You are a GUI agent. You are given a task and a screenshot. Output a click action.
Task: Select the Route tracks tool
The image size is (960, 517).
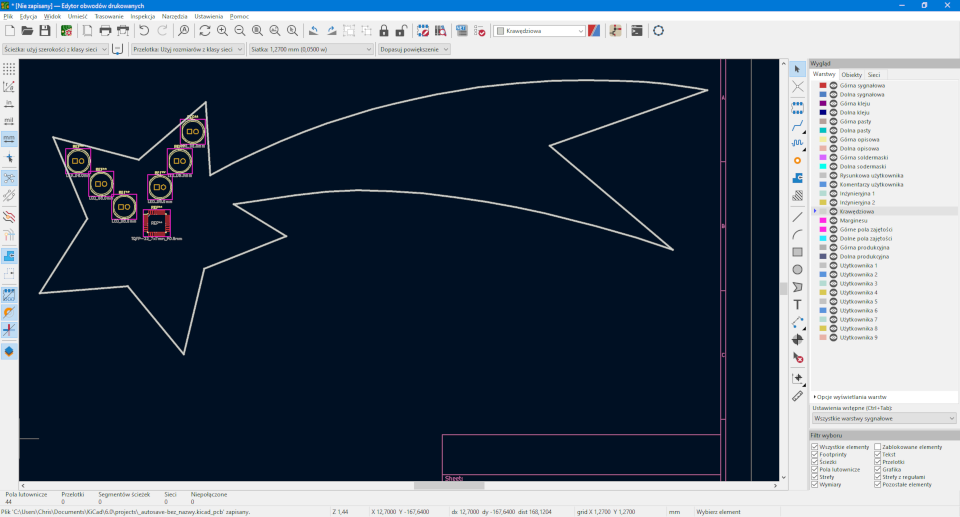(x=797, y=126)
